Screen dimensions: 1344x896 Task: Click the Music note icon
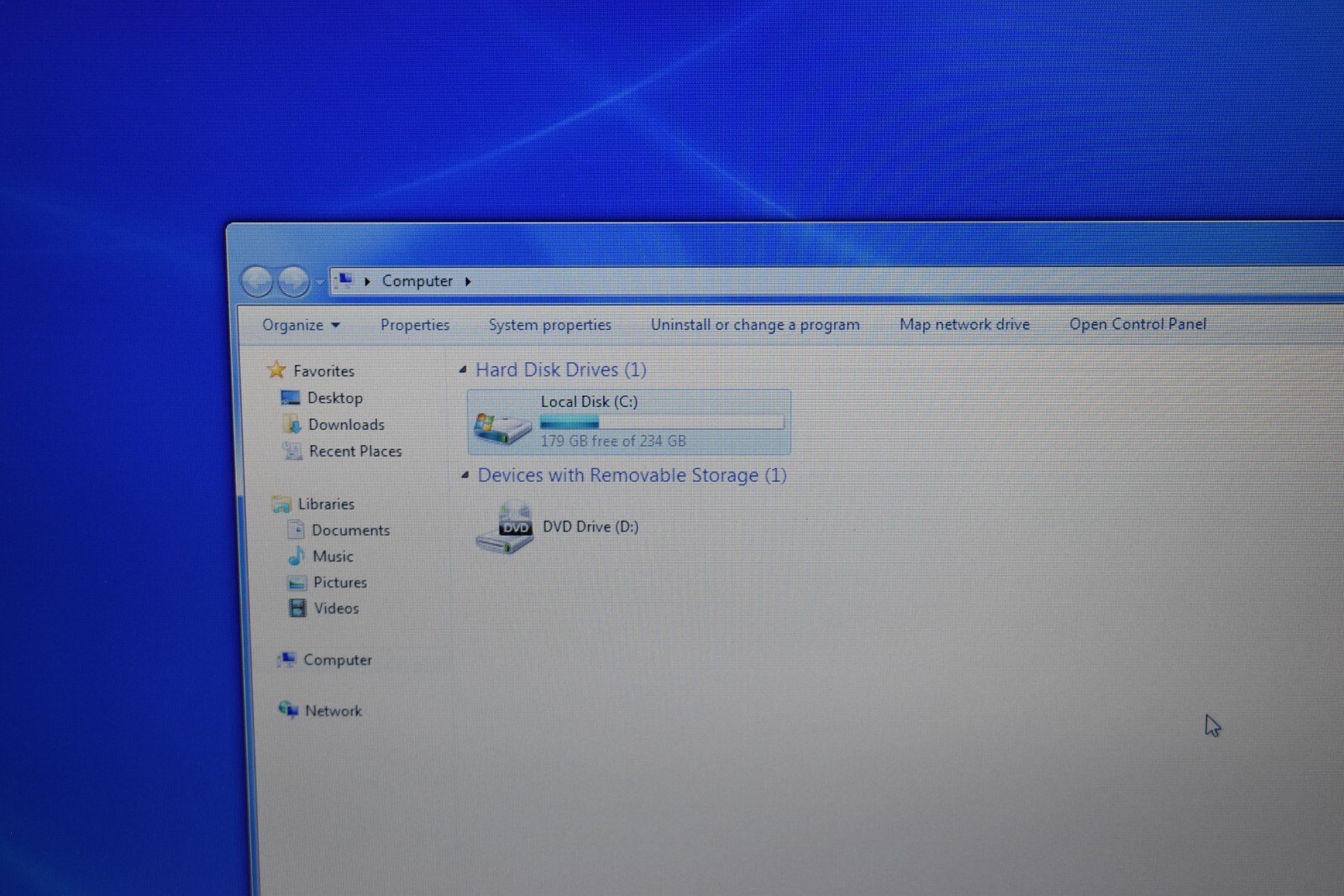pos(297,556)
